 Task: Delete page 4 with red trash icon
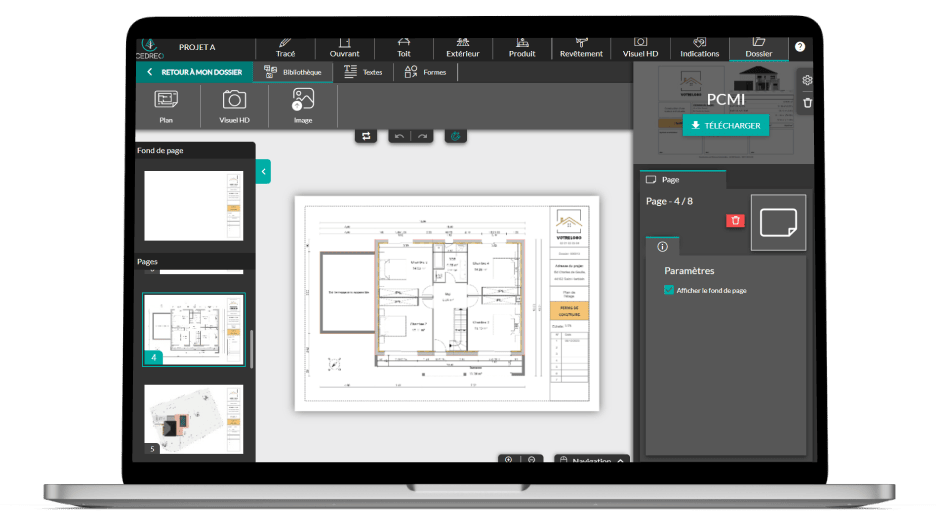(x=735, y=220)
